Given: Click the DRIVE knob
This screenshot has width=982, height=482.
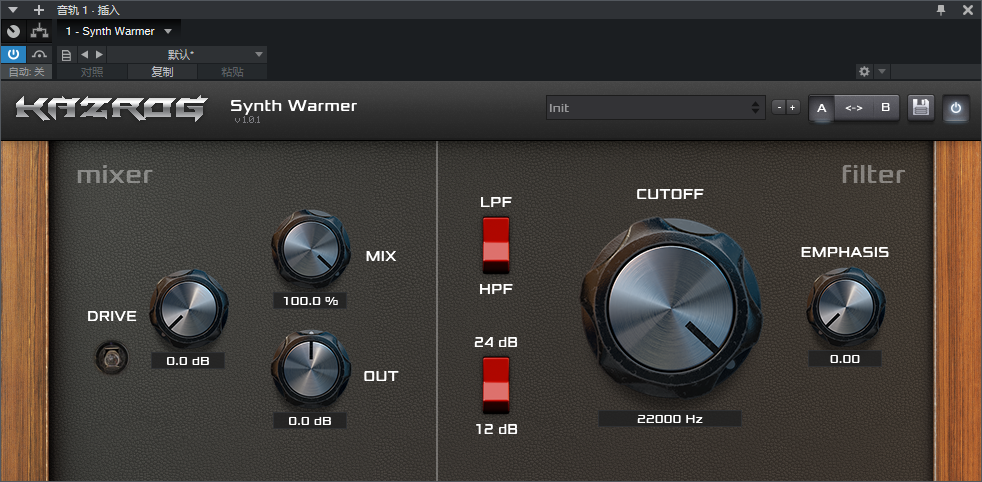Looking at the screenshot, I should (x=189, y=309).
